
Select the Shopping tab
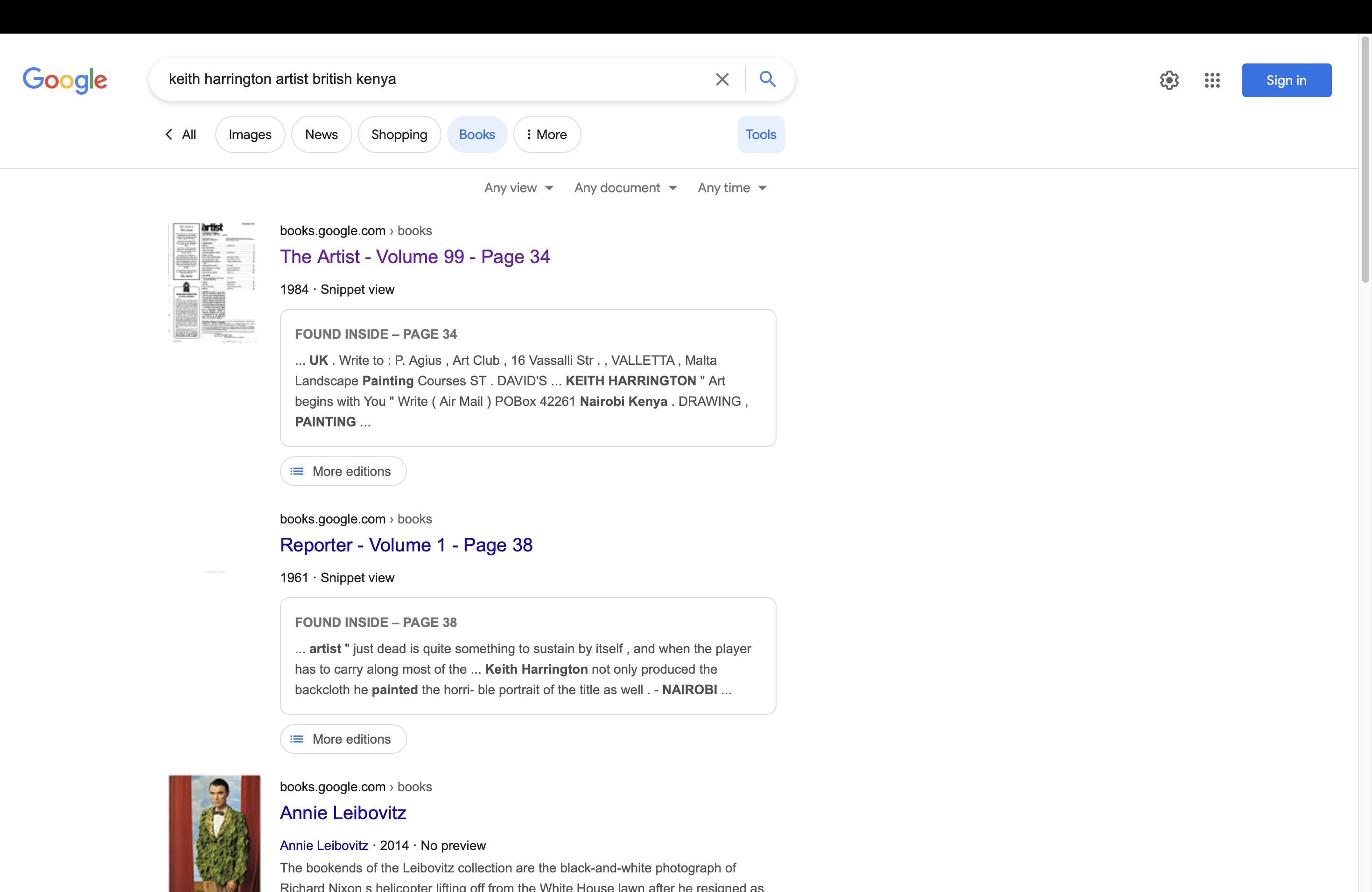[399, 134]
